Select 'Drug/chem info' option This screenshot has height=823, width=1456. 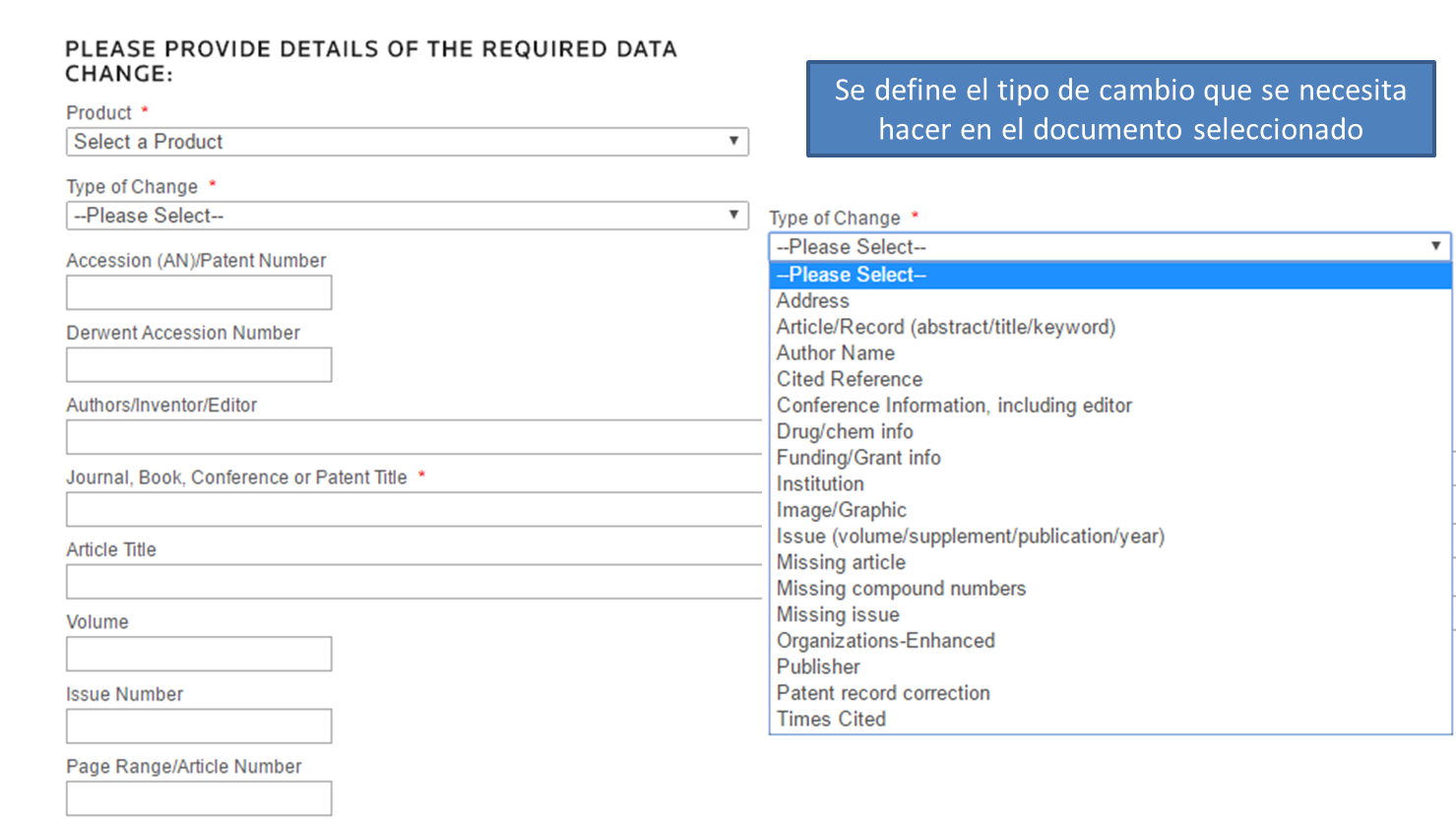point(1109,431)
